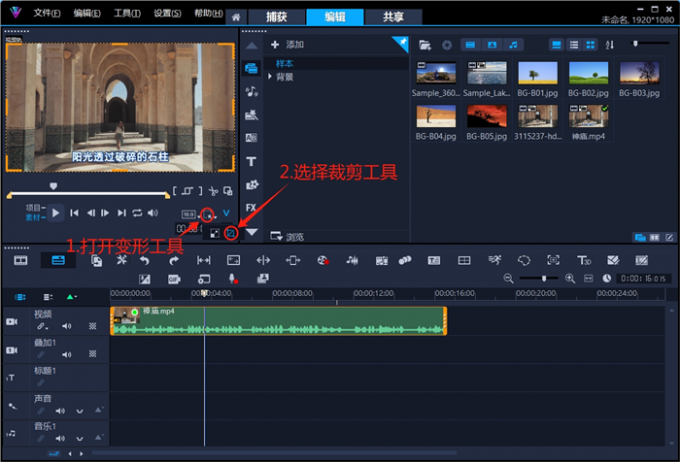Switch to the 共享 tab
This screenshot has width=680, height=462.
380,17
